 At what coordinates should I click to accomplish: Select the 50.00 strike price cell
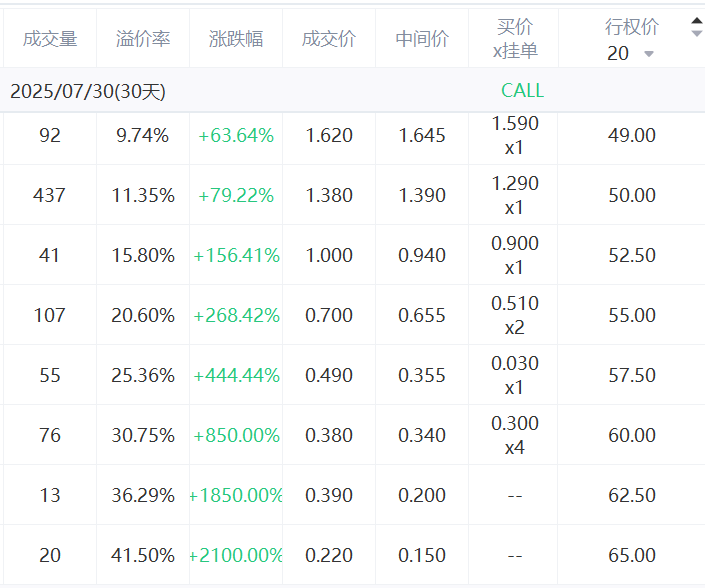pos(631,196)
